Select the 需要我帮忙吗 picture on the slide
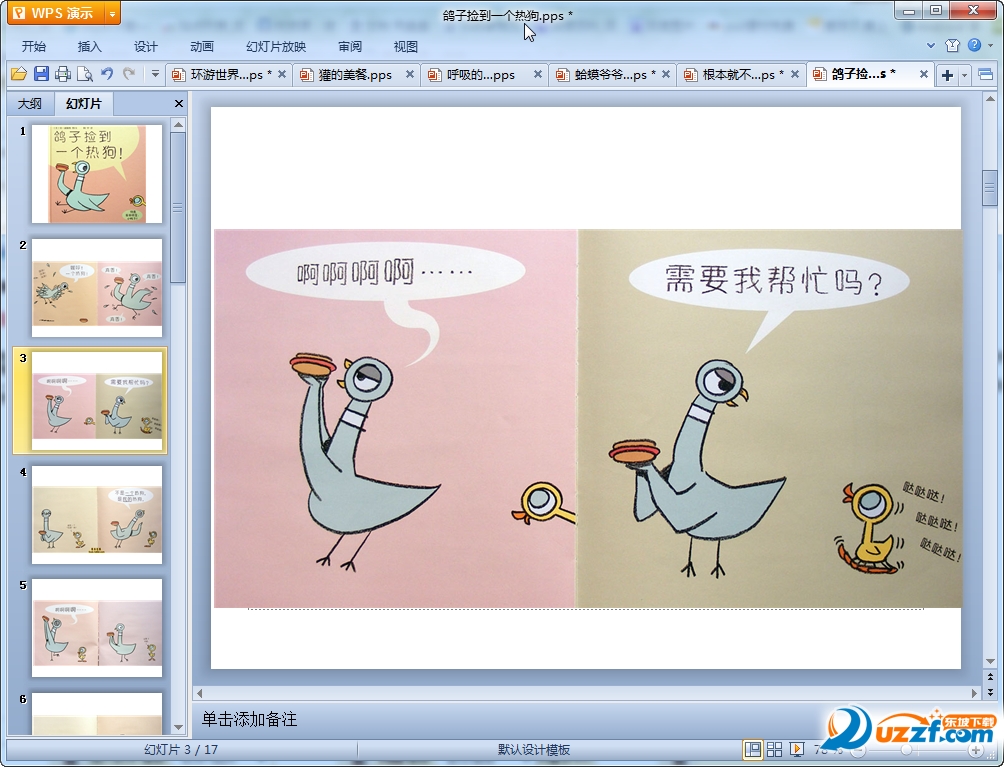 pyautogui.click(x=770, y=418)
